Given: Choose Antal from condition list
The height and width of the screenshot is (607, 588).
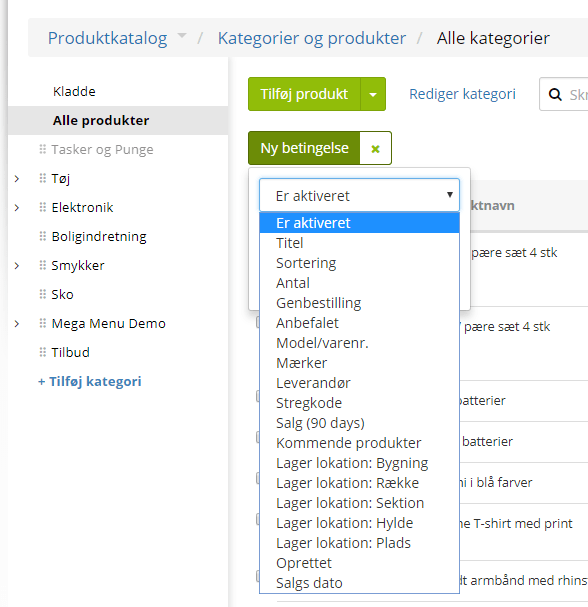Looking at the screenshot, I should (359, 283).
